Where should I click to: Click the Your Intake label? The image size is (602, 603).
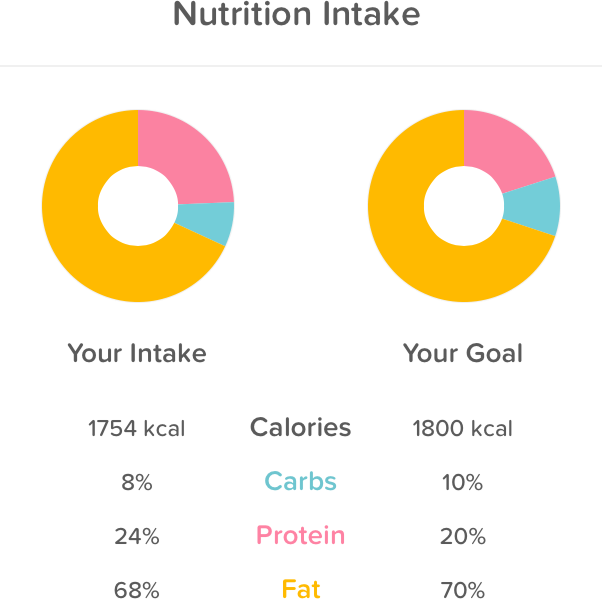(137, 353)
